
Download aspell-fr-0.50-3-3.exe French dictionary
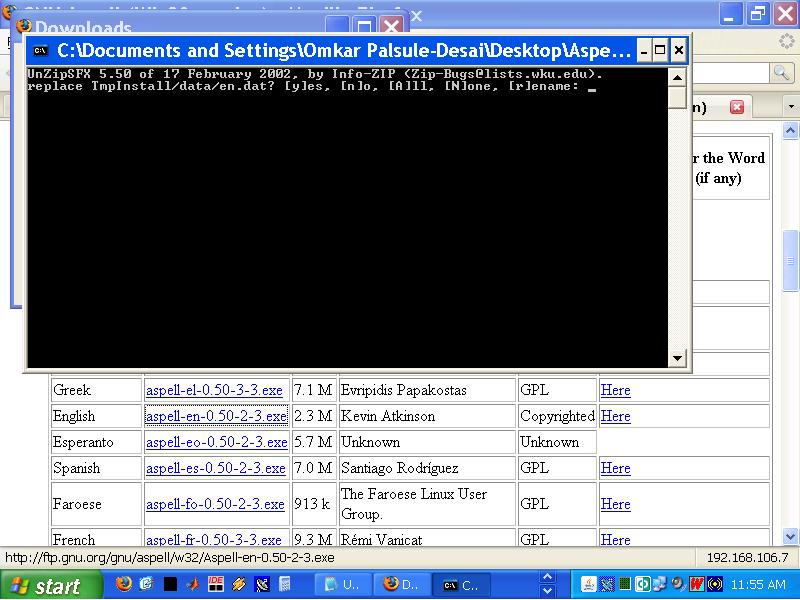pyautogui.click(x=214, y=540)
